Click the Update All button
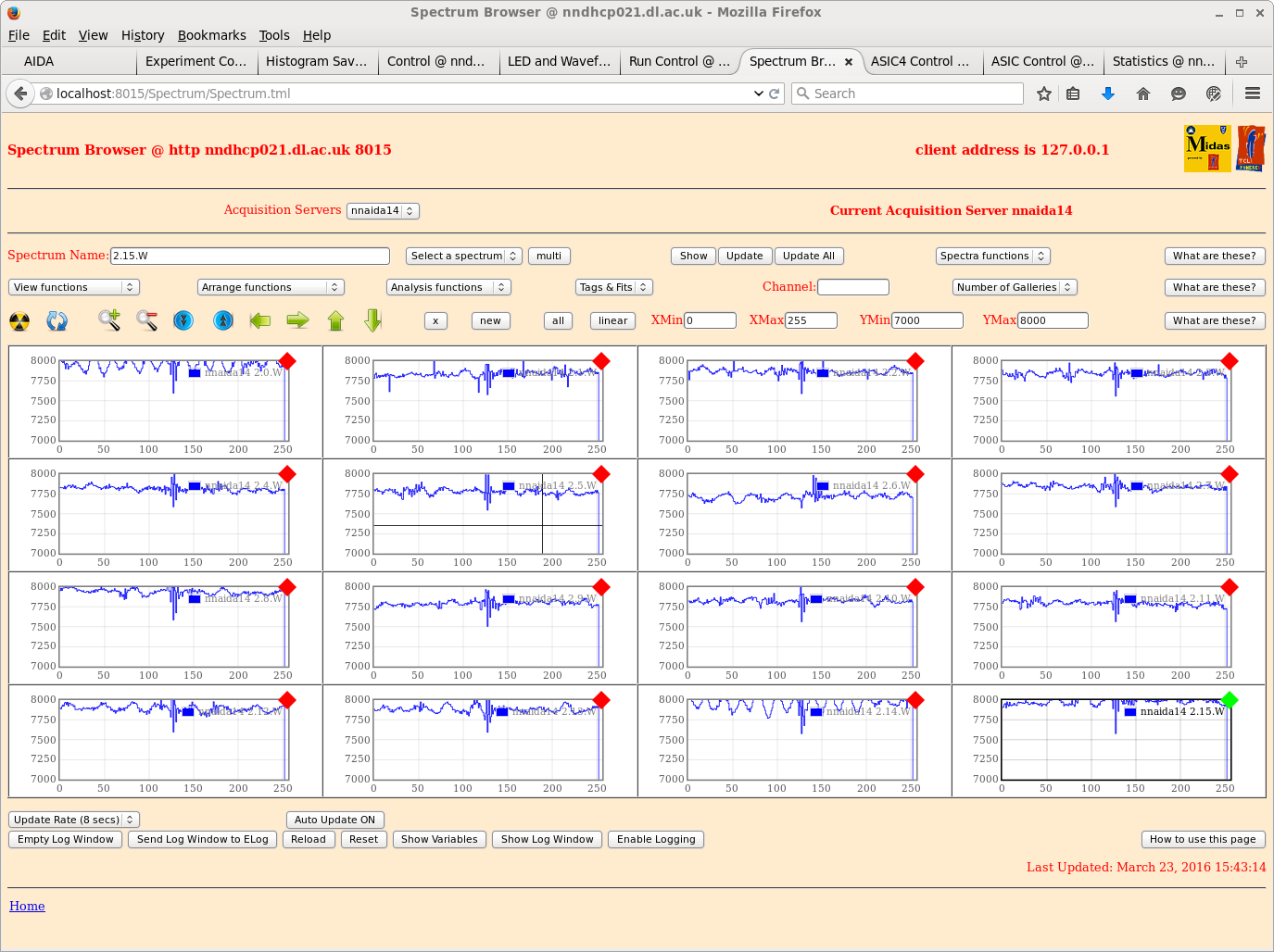1274x952 pixels. click(809, 257)
